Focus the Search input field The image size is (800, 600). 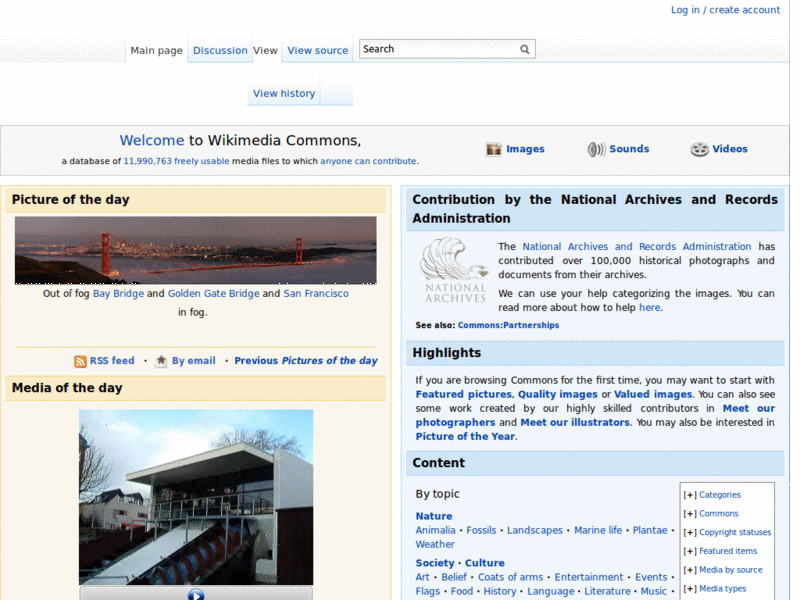click(x=439, y=49)
